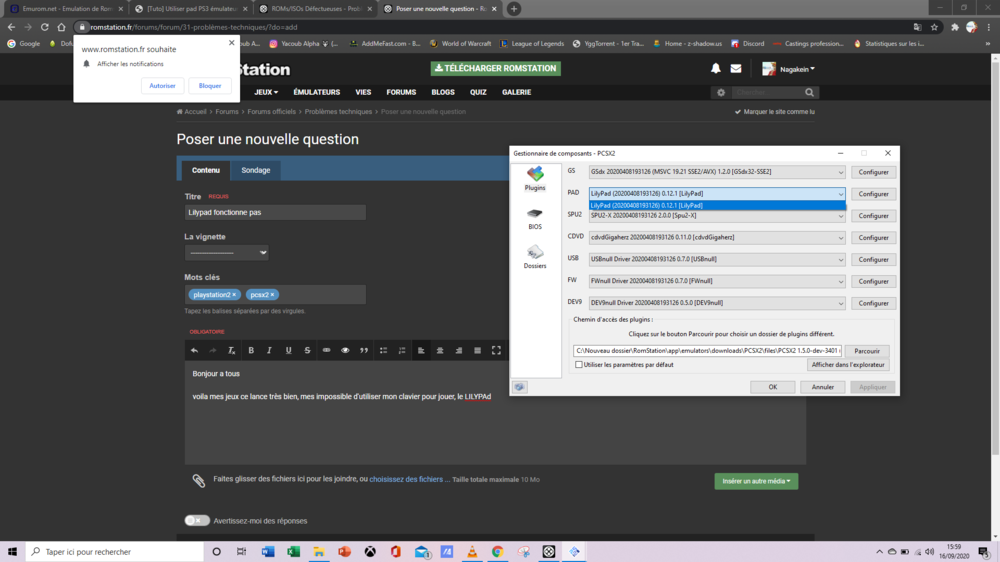Switch to the Contenu tab
The width and height of the screenshot is (1000, 562).
(x=205, y=170)
